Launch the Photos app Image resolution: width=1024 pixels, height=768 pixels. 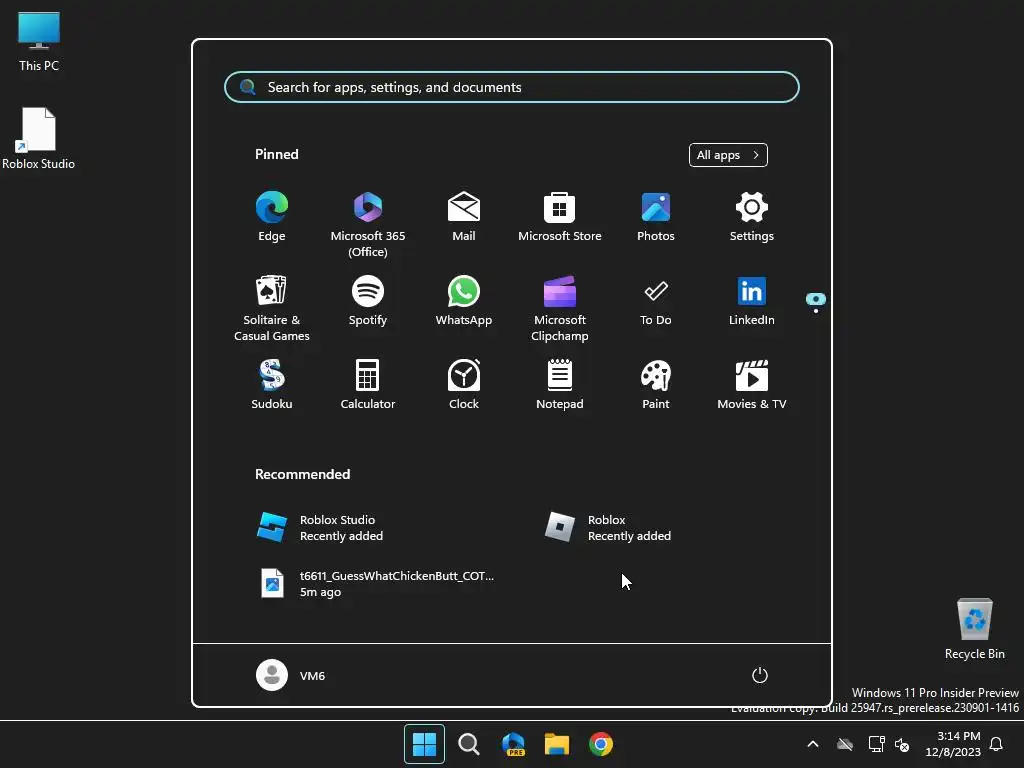pyautogui.click(x=656, y=217)
